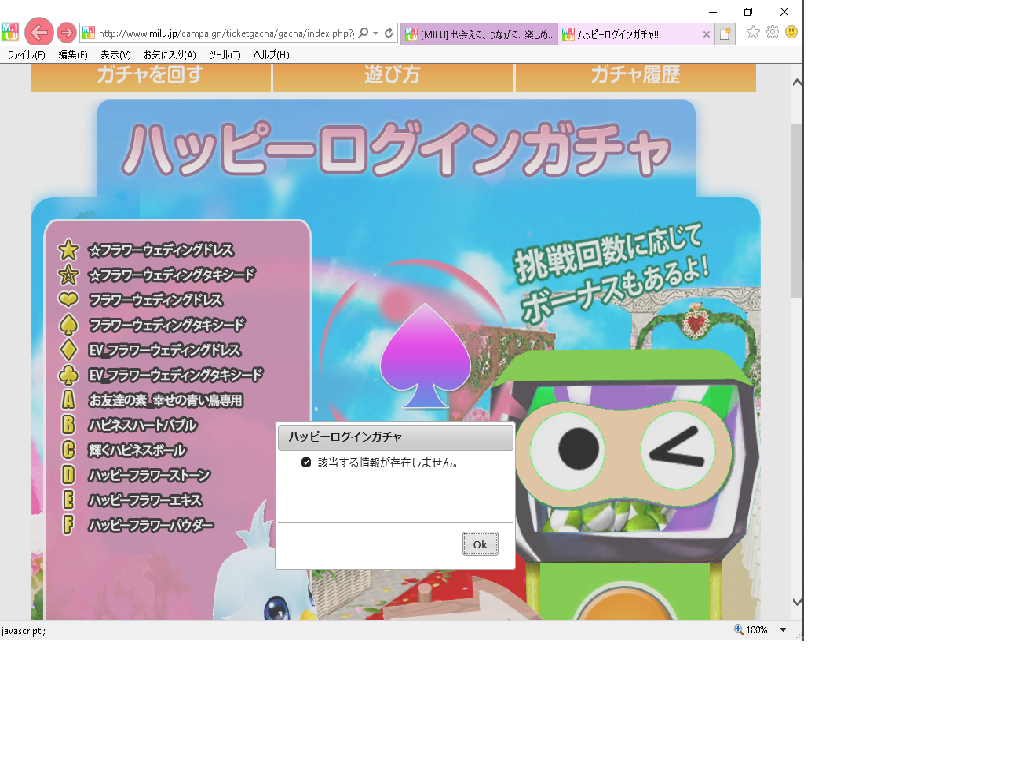1024x768 pixels.
Task: Click the search magnifier in address bar
Action: 362,33
